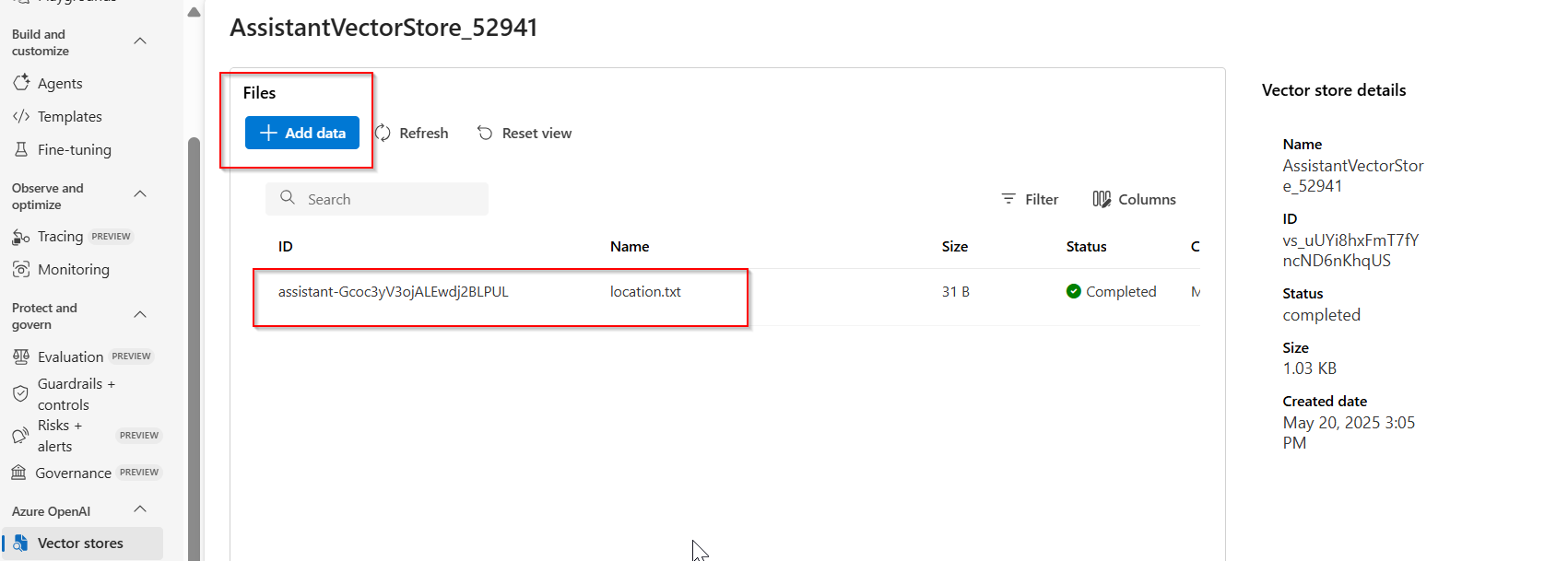Click the Filter lines icon
The width and height of the screenshot is (1568, 561).
point(1008,199)
